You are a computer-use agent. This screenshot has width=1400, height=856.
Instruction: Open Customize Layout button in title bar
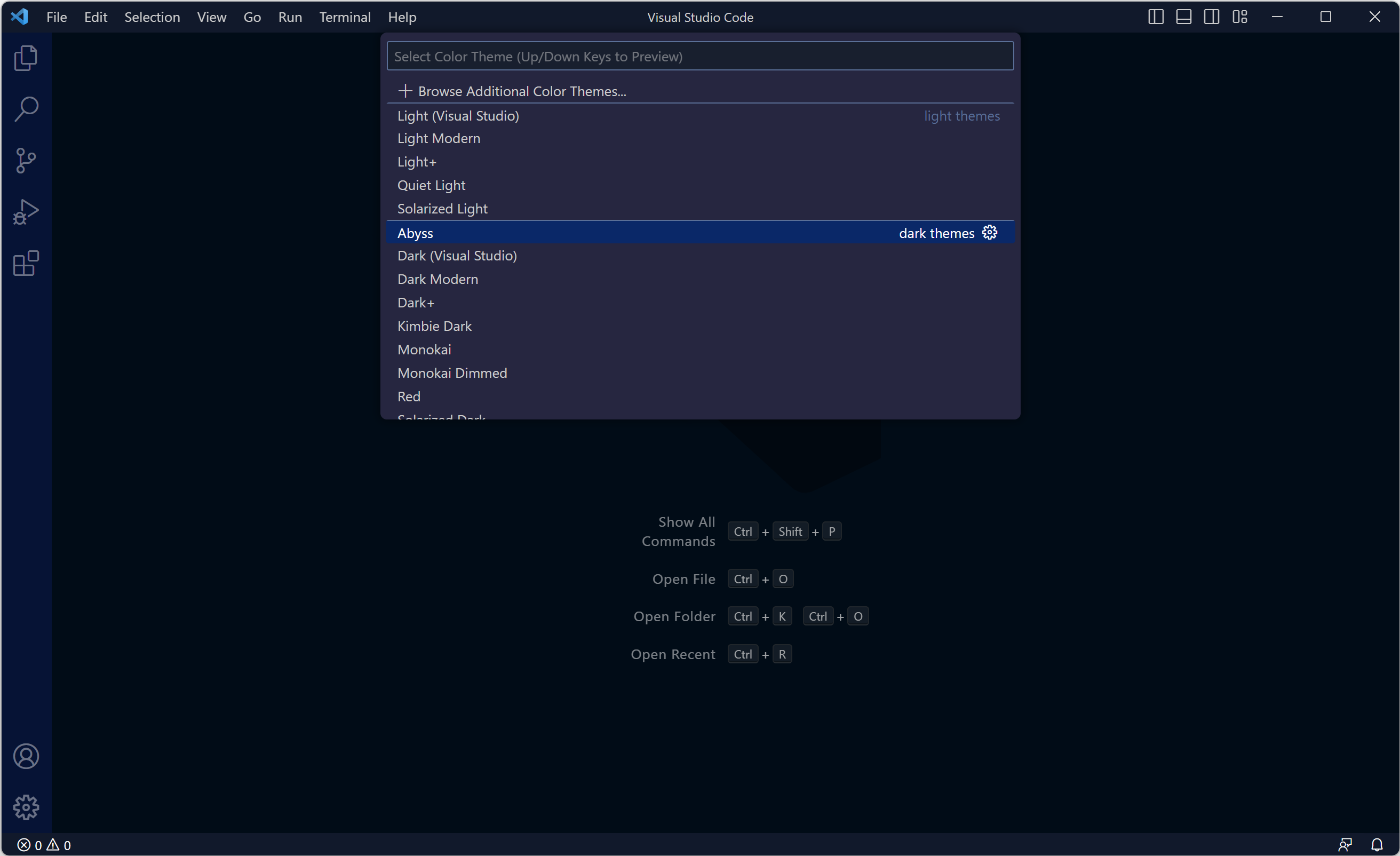1239,17
